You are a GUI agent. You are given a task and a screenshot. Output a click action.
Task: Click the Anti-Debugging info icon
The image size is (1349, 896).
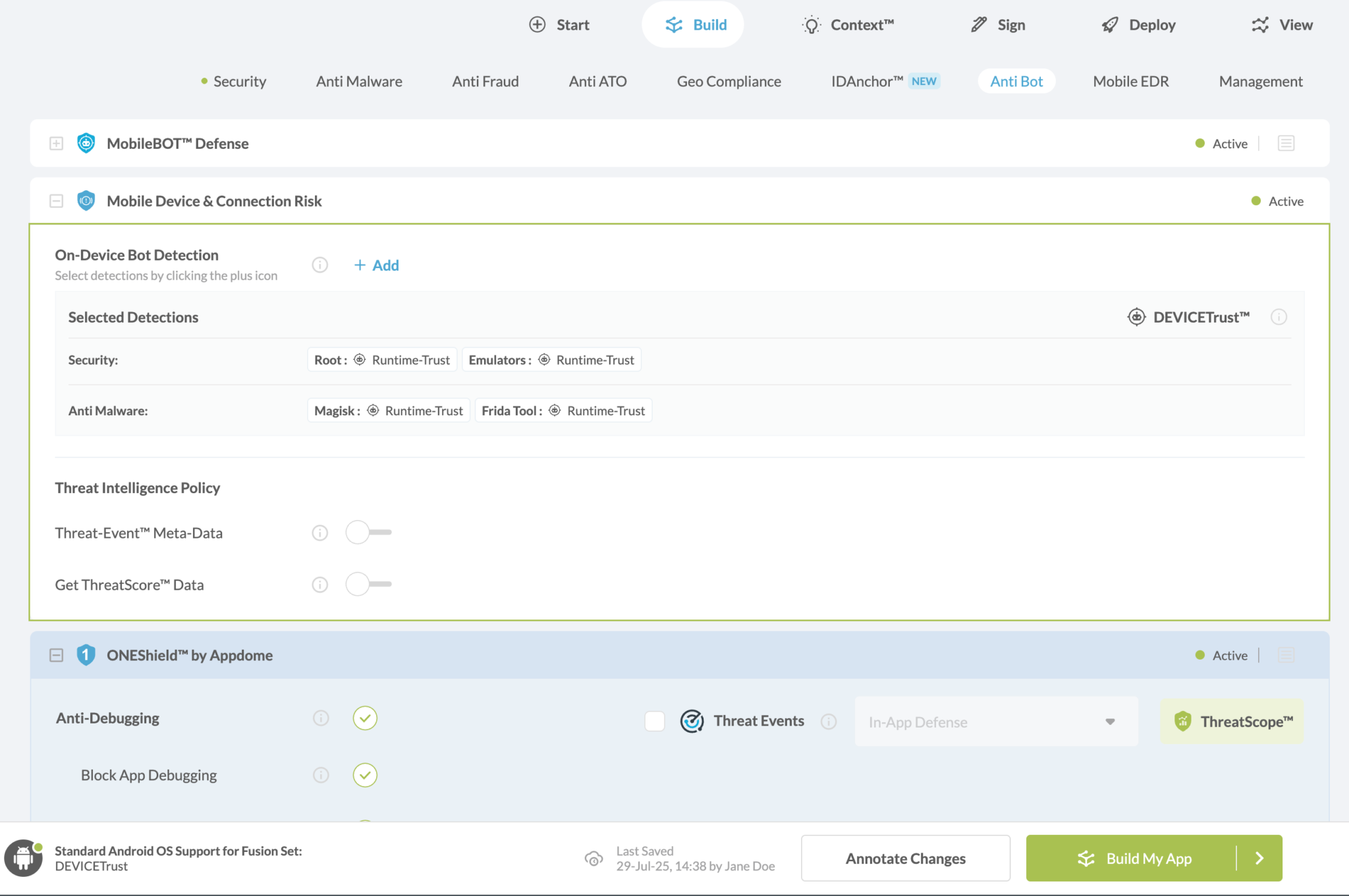(x=321, y=718)
